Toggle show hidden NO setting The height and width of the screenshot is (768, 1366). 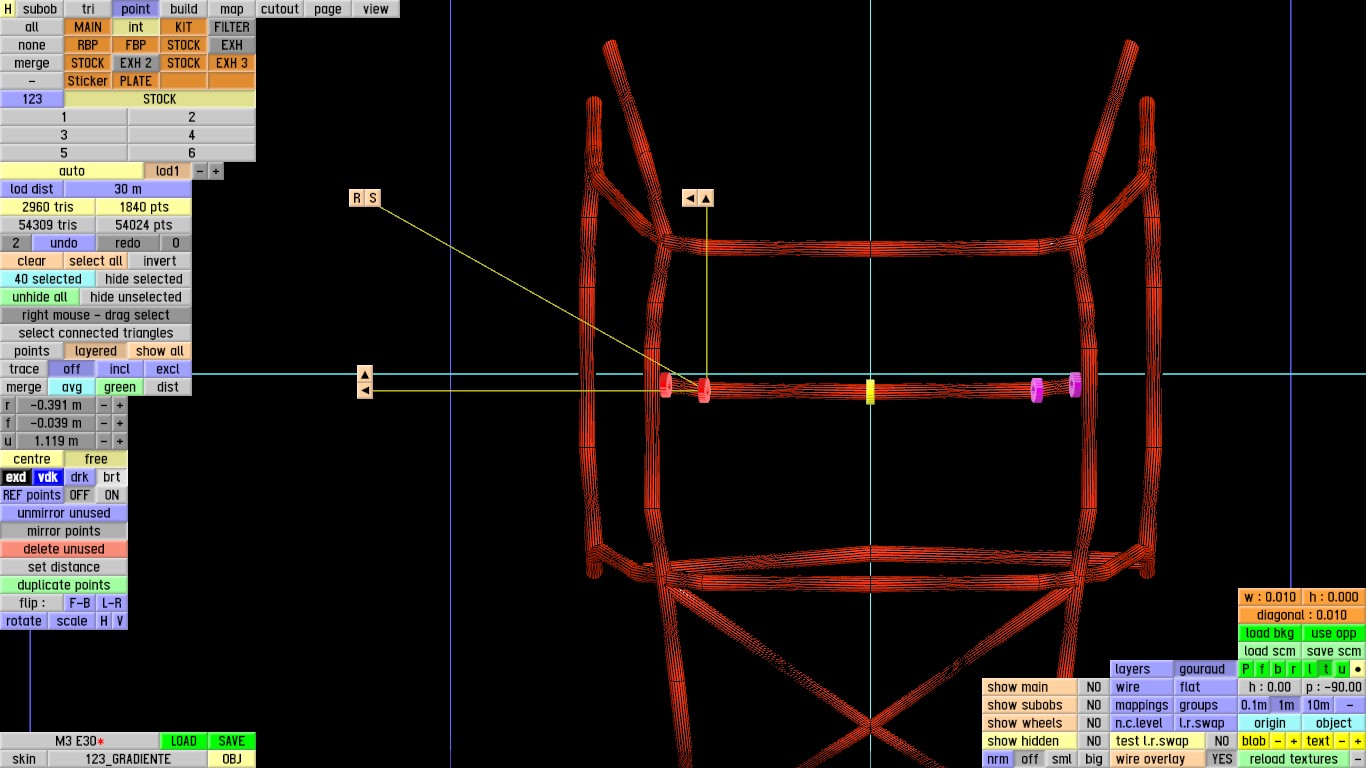[x=1094, y=741]
